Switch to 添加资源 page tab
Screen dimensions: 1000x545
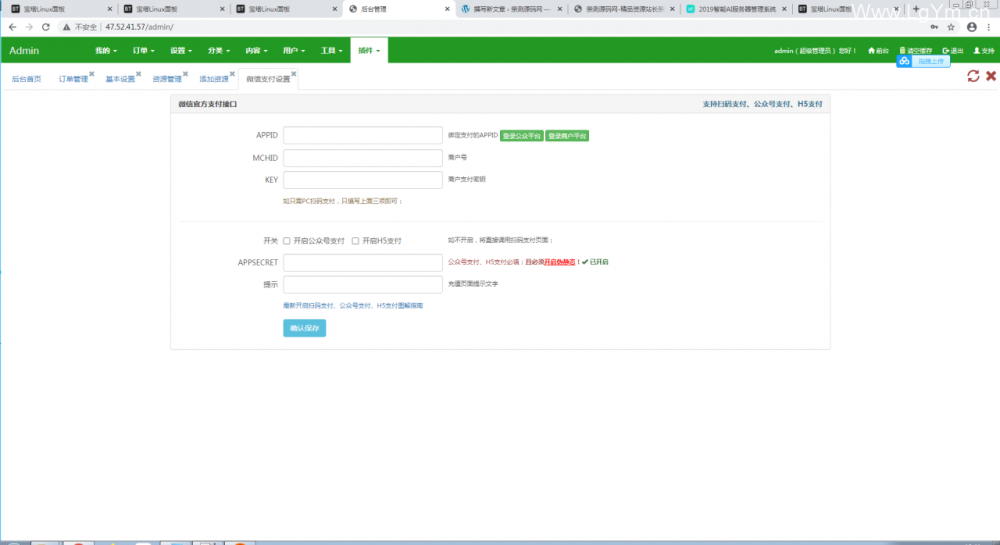pyautogui.click(x=214, y=79)
